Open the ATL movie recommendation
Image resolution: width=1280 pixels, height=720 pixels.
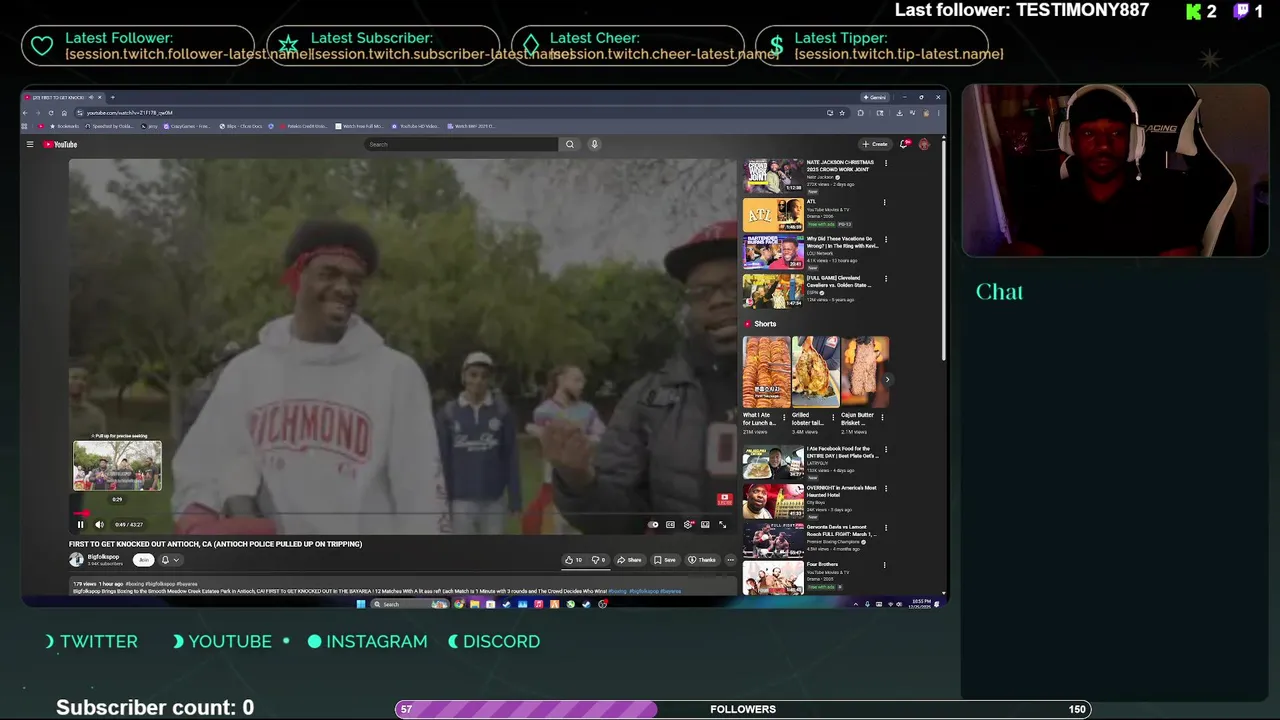click(772, 214)
